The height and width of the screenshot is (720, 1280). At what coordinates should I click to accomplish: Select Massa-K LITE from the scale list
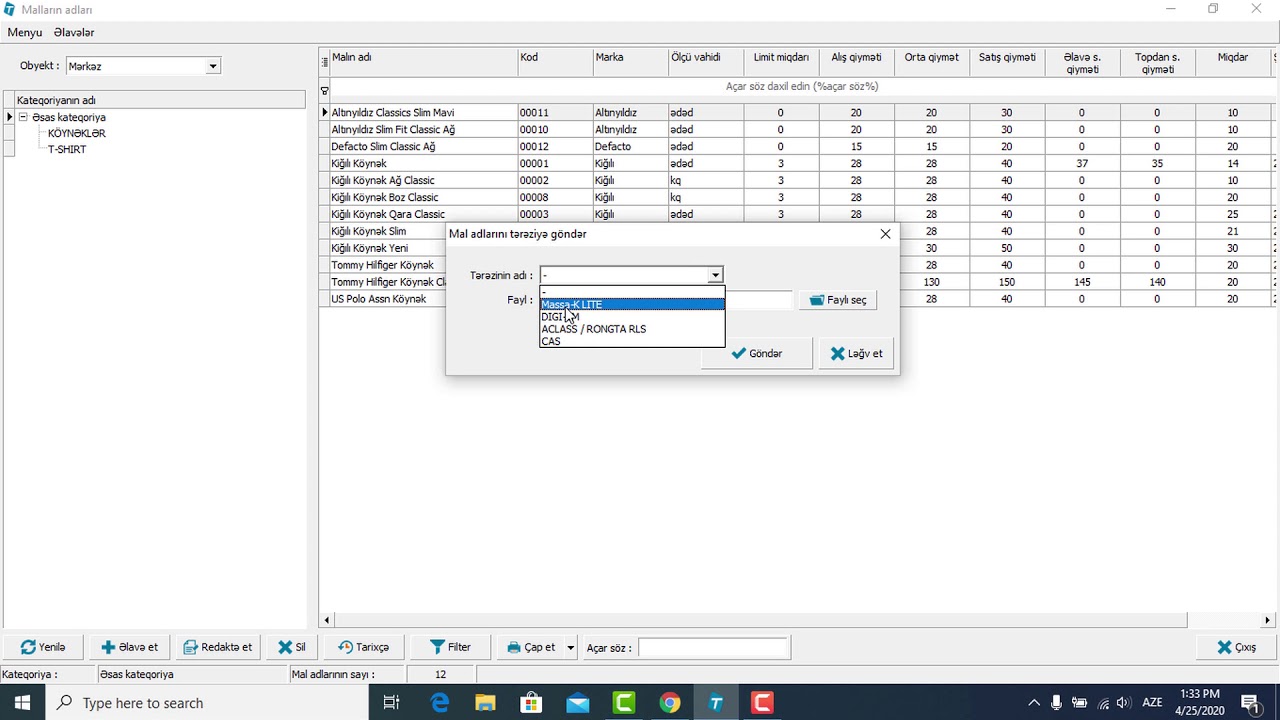632,304
